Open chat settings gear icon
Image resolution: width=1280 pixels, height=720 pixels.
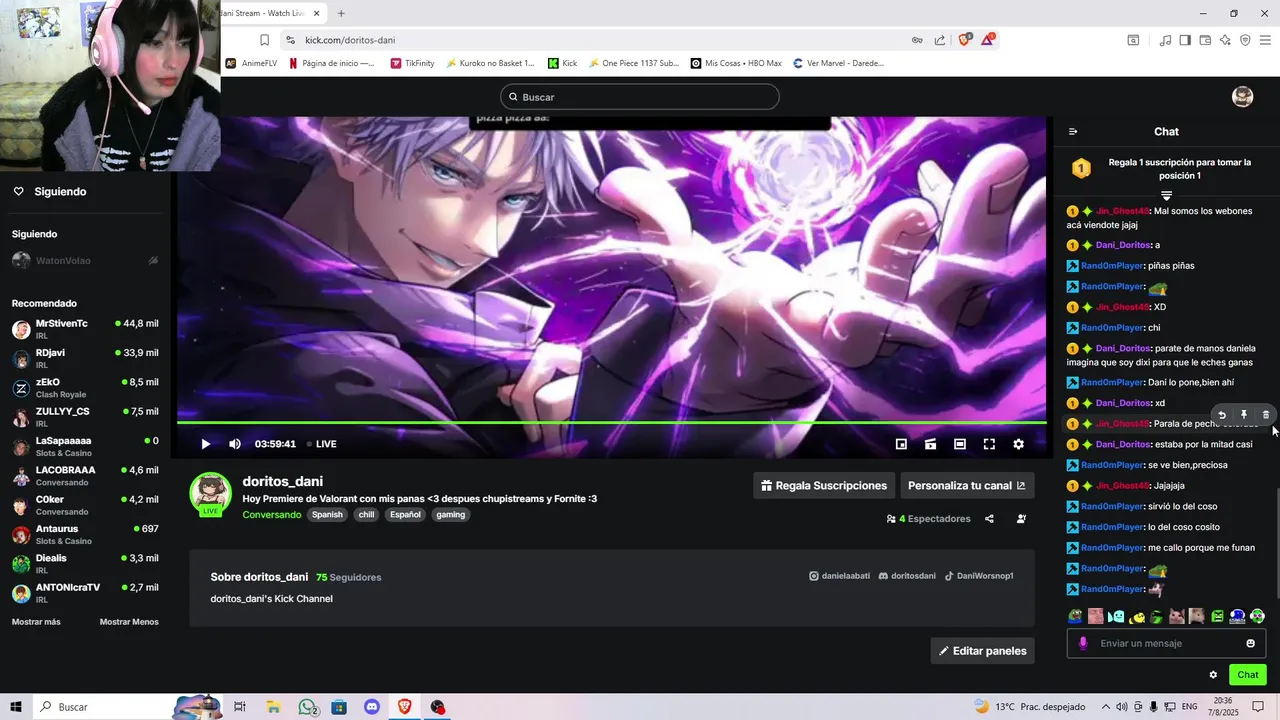[x=1213, y=675]
